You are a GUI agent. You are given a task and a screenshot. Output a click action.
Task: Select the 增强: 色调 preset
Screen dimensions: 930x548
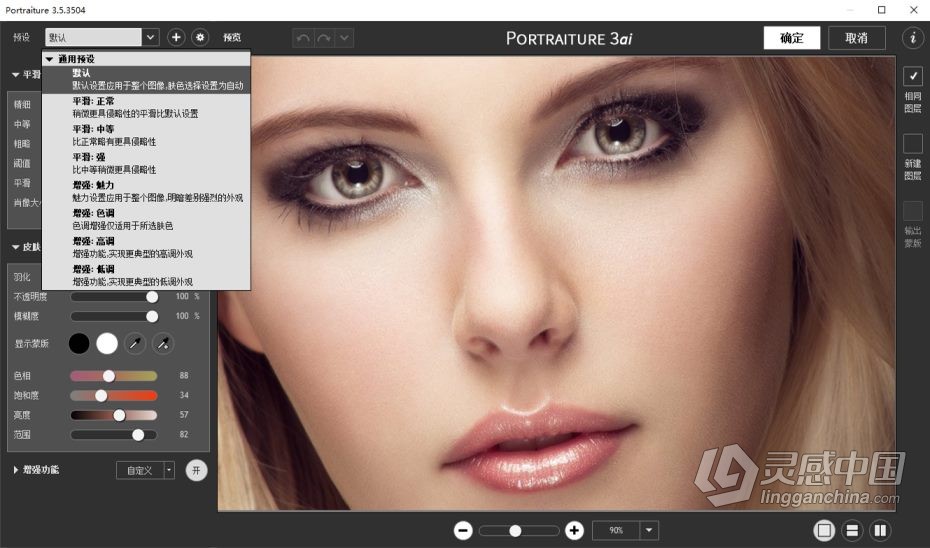[x=146, y=219]
